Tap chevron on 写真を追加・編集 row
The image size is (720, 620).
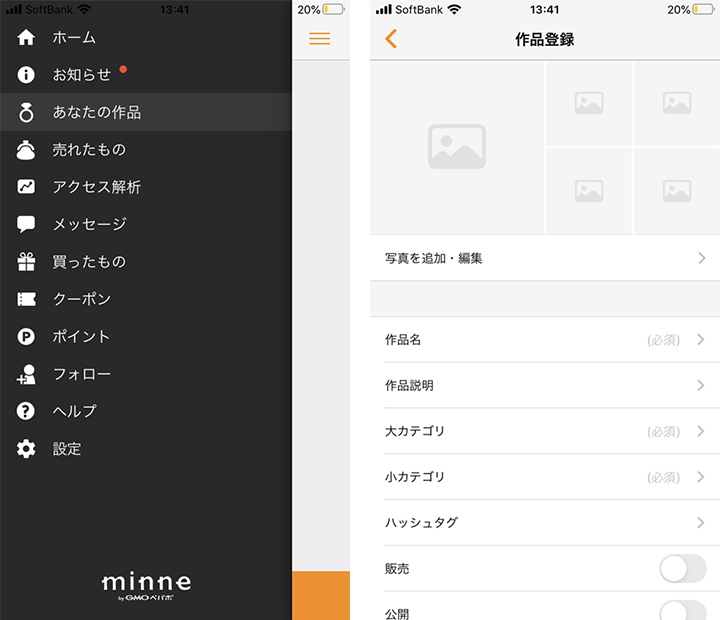click(702, 258)
